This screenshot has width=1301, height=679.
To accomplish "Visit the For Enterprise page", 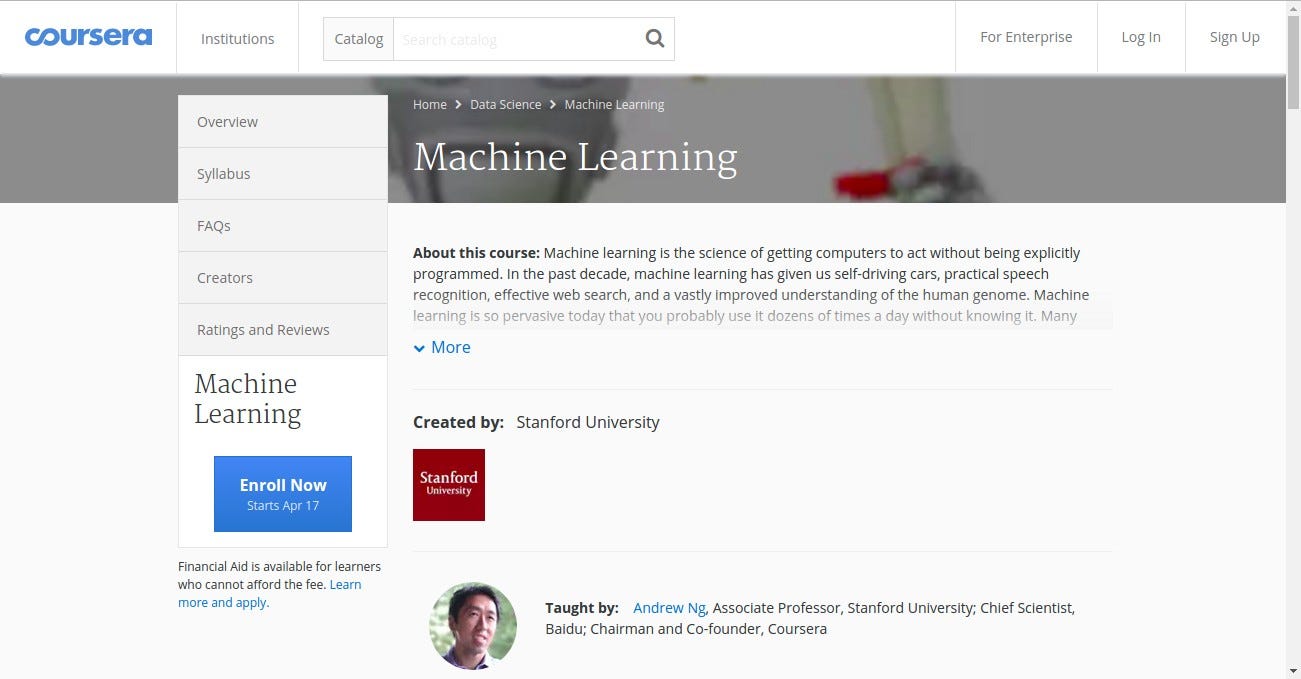I will (x=1026, y=37).
